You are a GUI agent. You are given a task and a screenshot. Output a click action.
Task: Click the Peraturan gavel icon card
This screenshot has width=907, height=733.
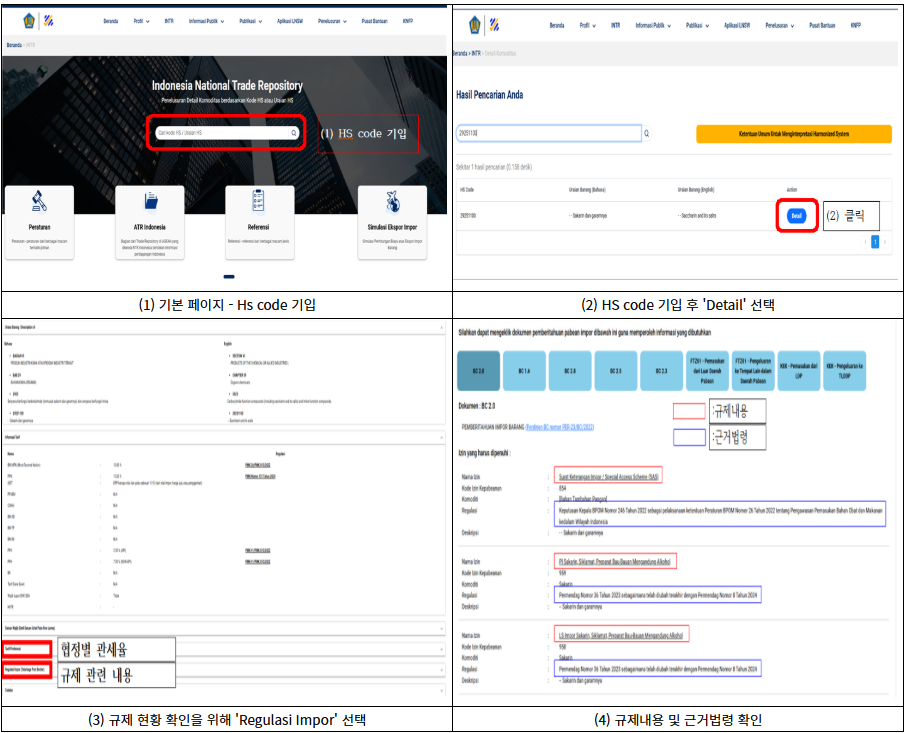click(x=39, y=222)
